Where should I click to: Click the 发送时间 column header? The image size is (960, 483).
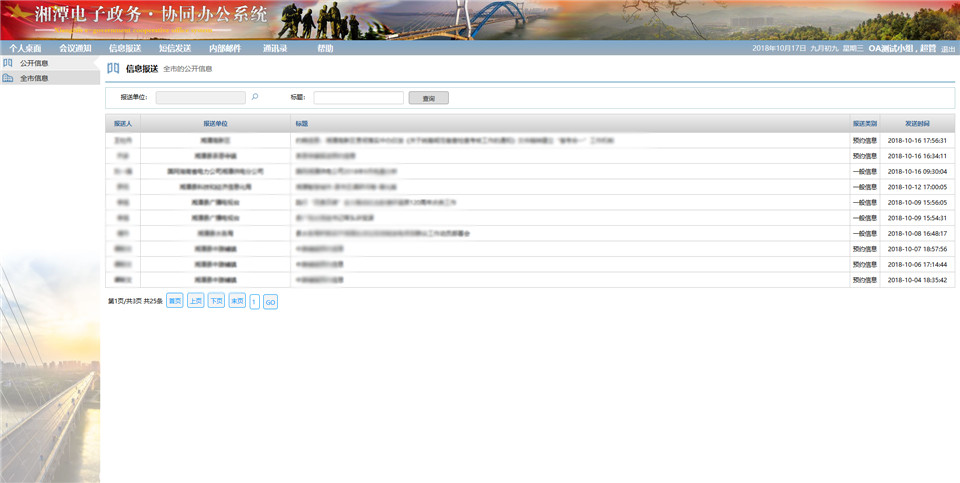pos(917,123)
